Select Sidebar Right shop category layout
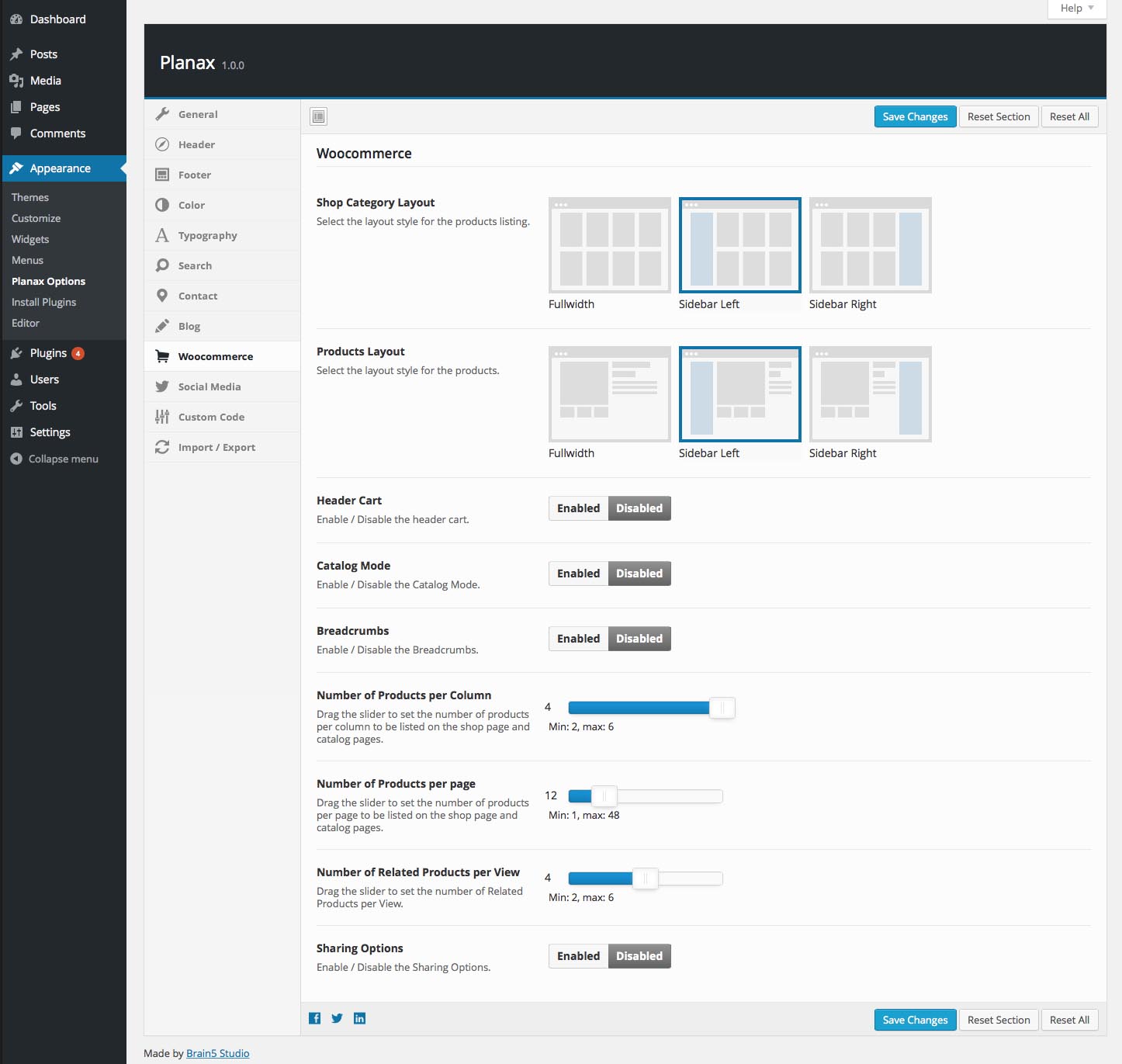 [870, 245]
